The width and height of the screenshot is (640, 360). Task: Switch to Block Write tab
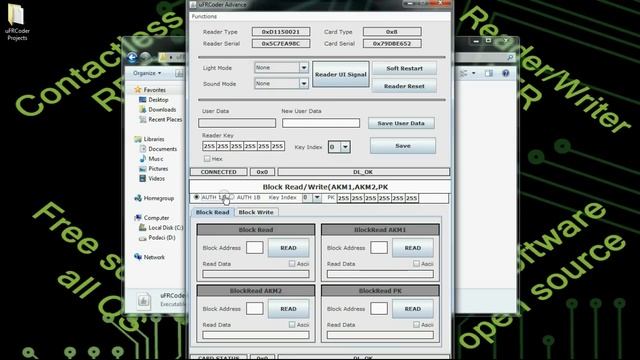pos(256,212)
